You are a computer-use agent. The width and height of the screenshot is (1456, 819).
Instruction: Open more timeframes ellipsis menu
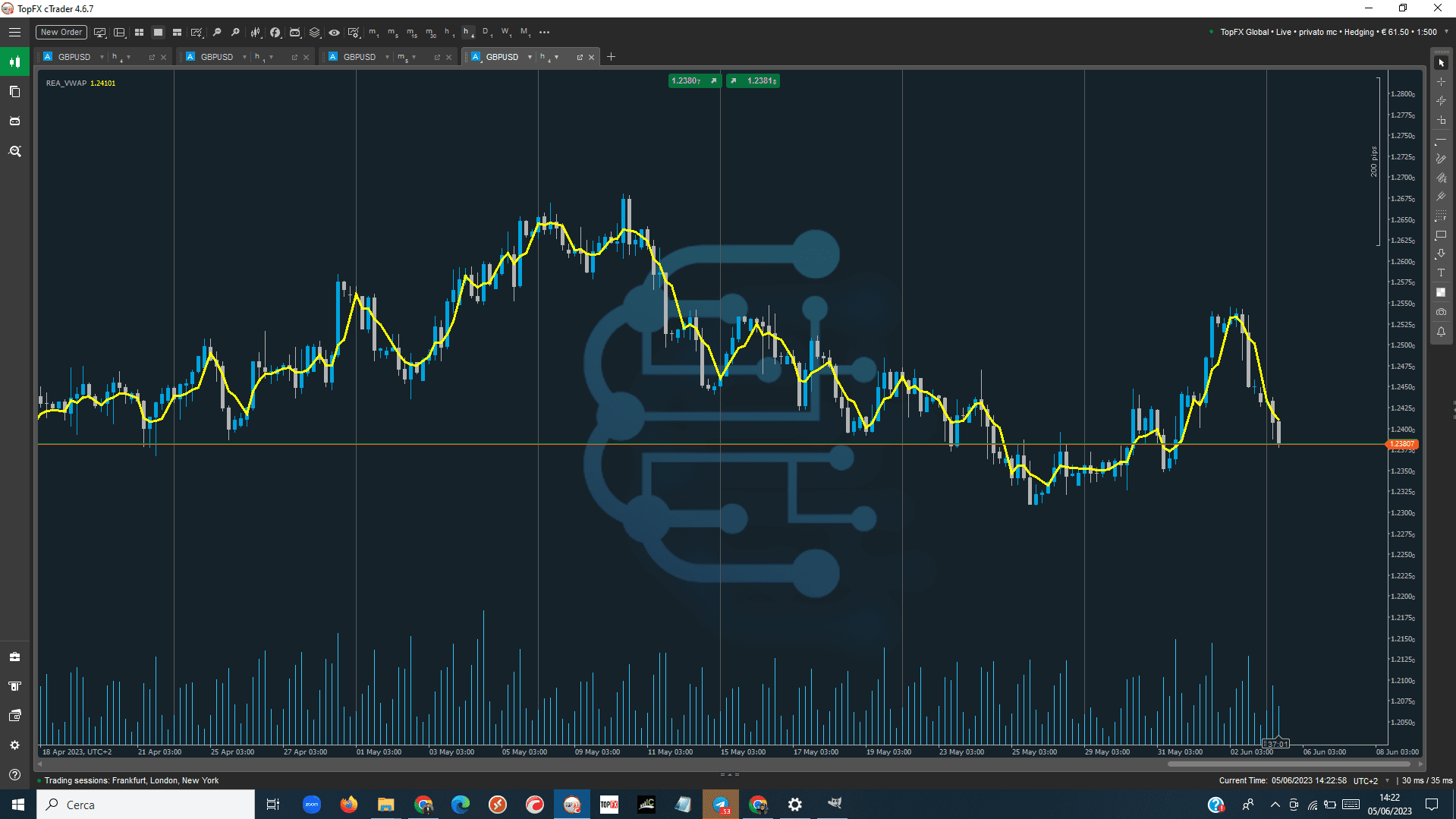(544, 32)
